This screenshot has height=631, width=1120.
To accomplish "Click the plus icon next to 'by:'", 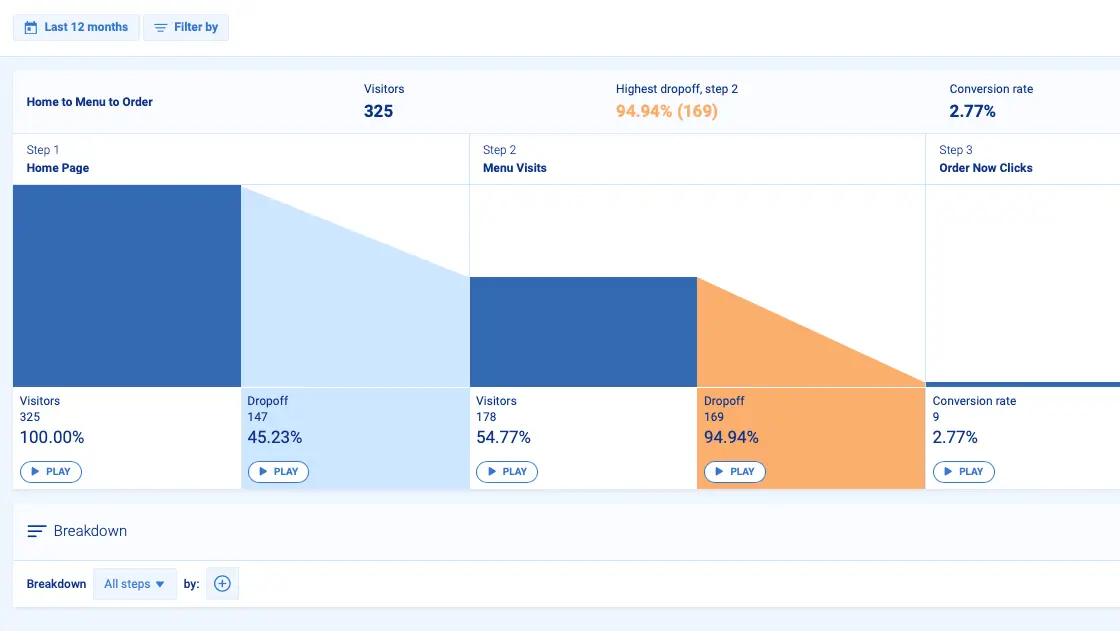I will (x=221, y=583).
